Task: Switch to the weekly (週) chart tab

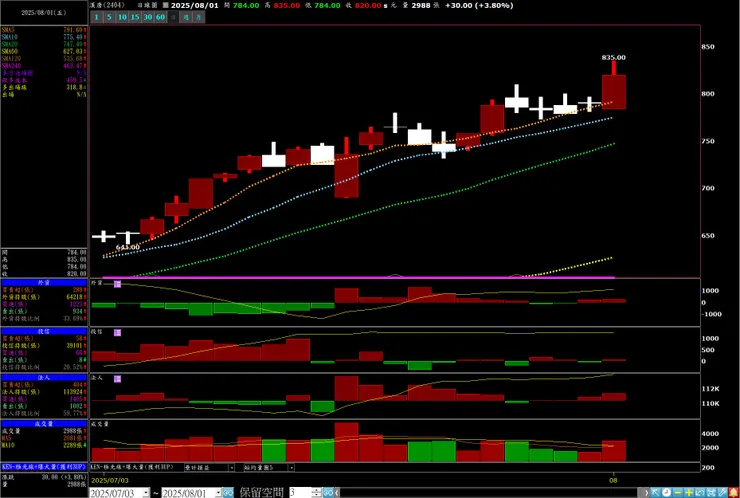Action: [x=186, y=17]
